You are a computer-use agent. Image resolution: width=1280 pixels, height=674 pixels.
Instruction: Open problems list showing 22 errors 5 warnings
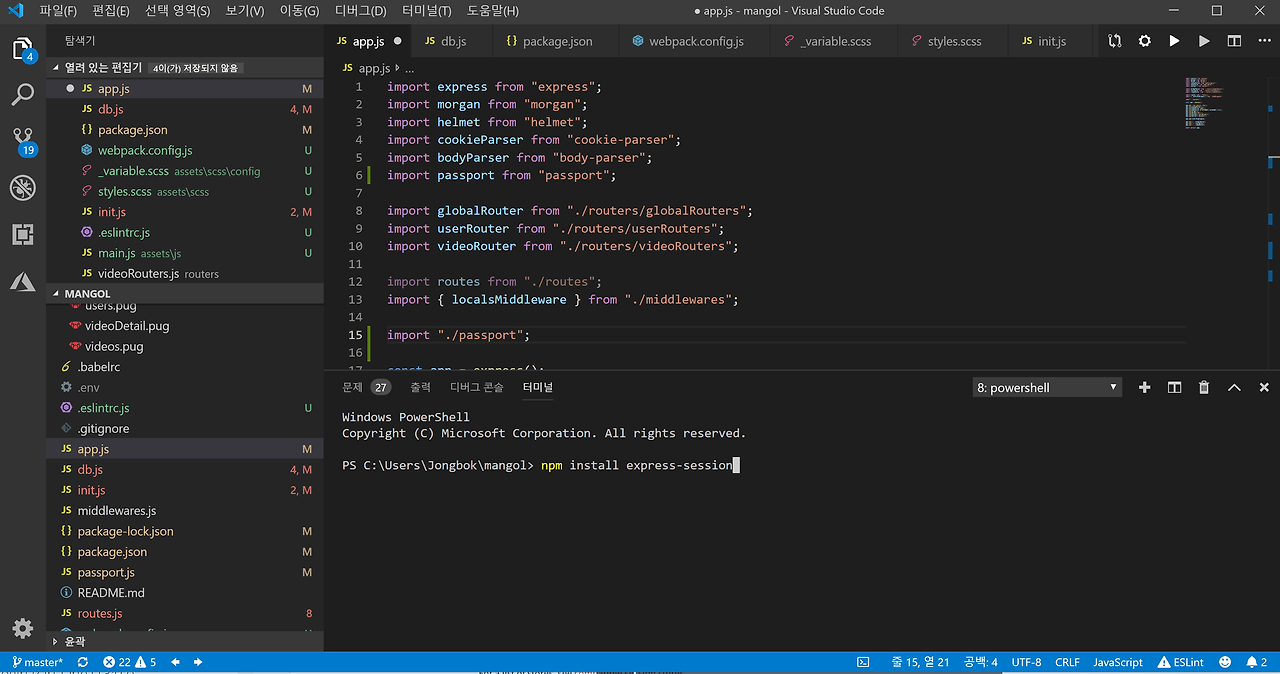coord(130,662)
